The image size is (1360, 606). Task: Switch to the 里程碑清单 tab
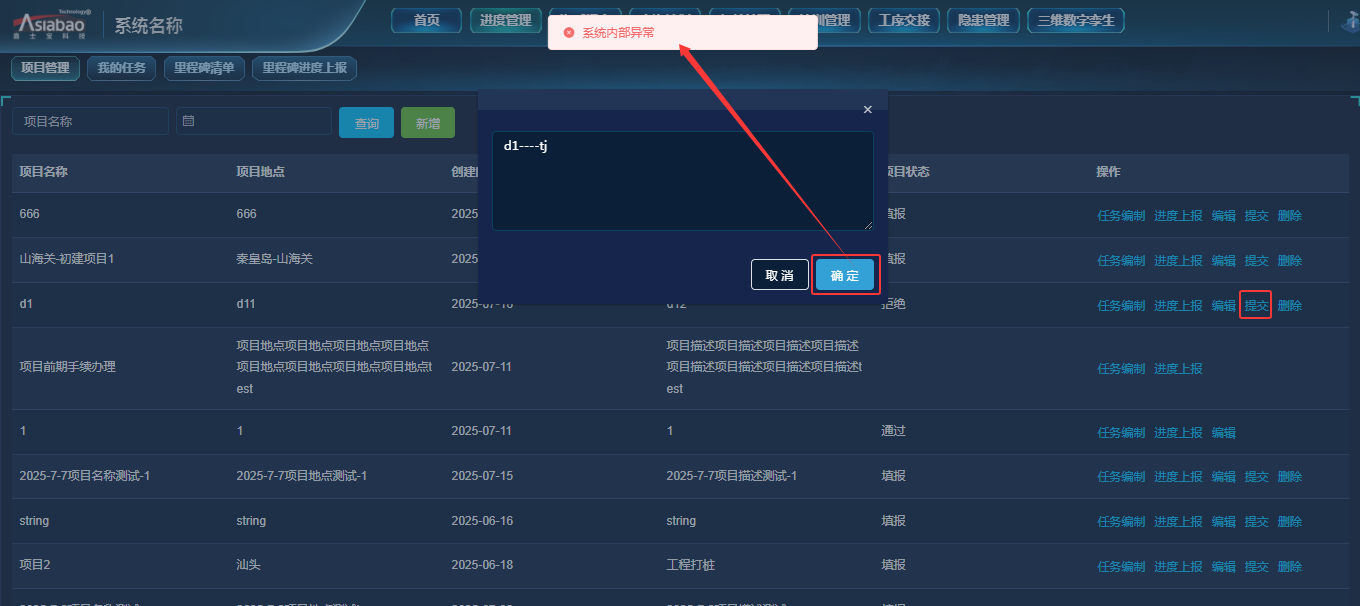tap(204, 68)
